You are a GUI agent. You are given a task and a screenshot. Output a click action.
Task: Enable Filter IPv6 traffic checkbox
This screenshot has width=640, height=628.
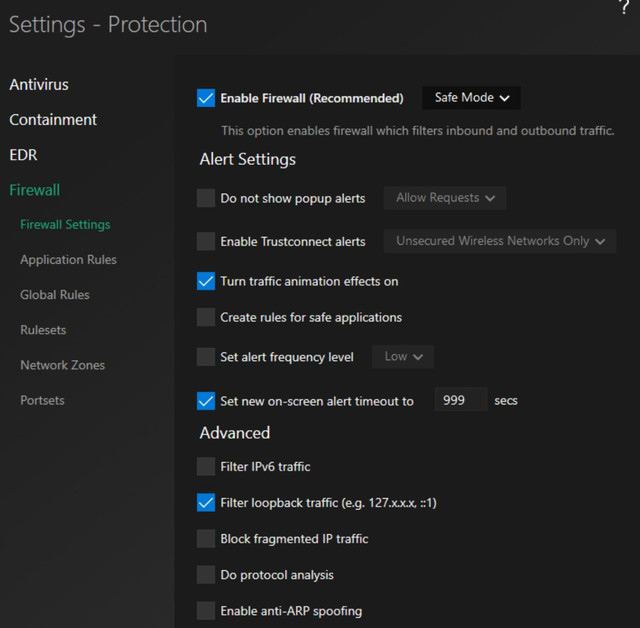tap(206, 466)
